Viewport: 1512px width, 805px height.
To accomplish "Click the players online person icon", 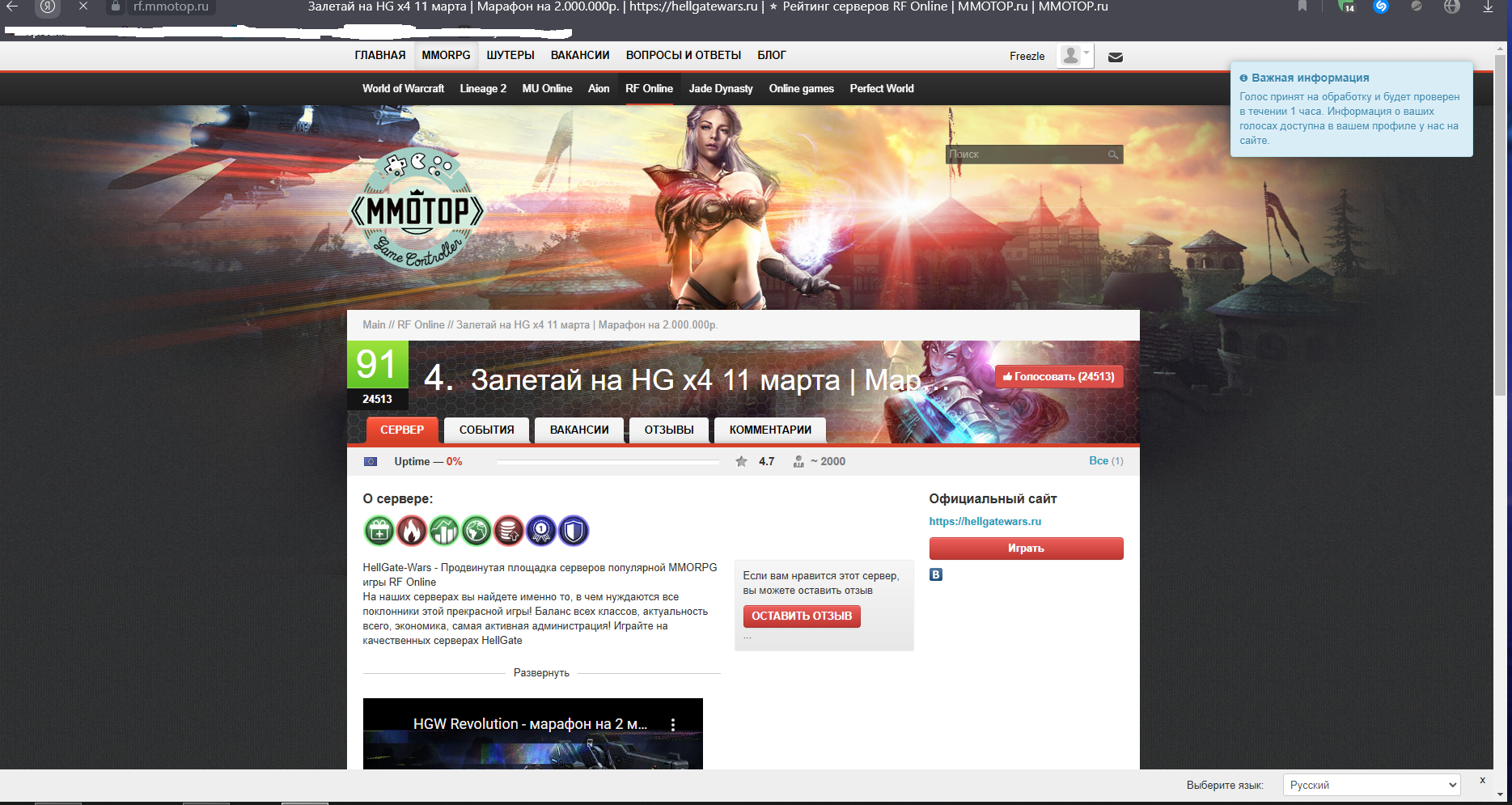I will pyautogui.click(x=798, y=461).
